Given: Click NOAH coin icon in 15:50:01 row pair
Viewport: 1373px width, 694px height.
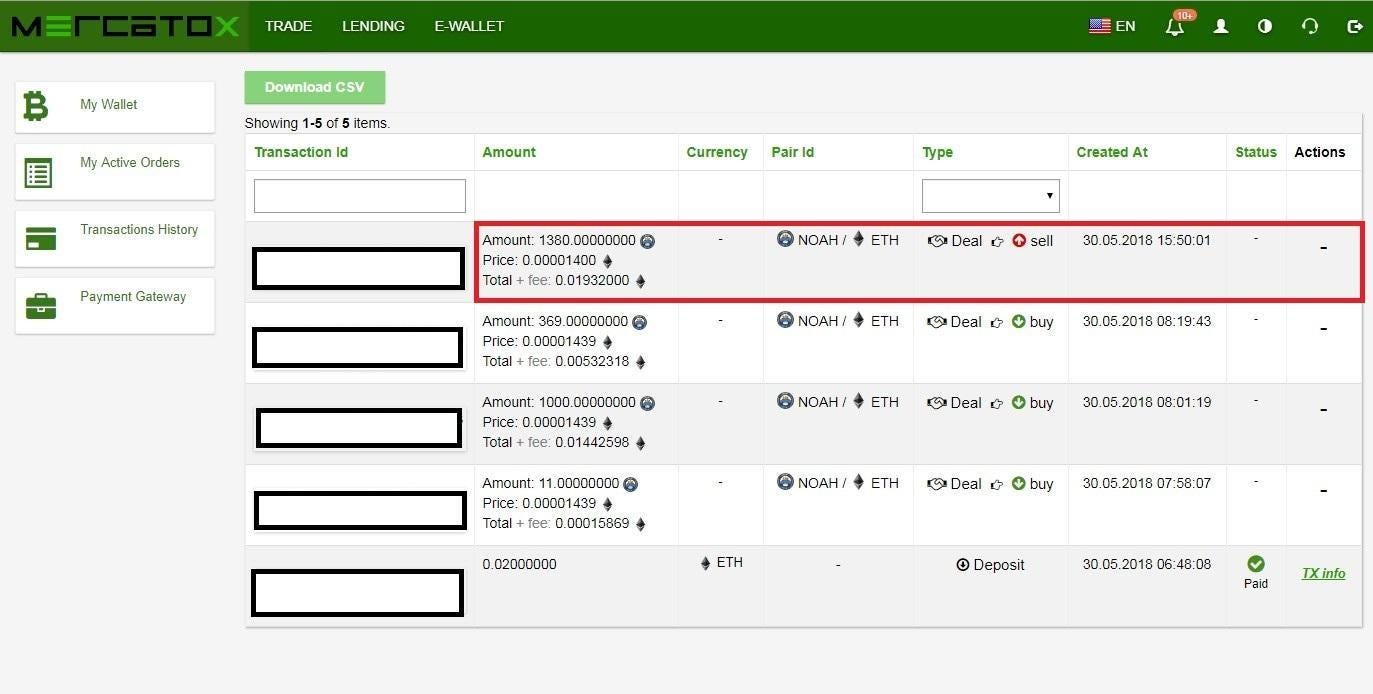Looking at the screenshot, I should click(785, 239).
